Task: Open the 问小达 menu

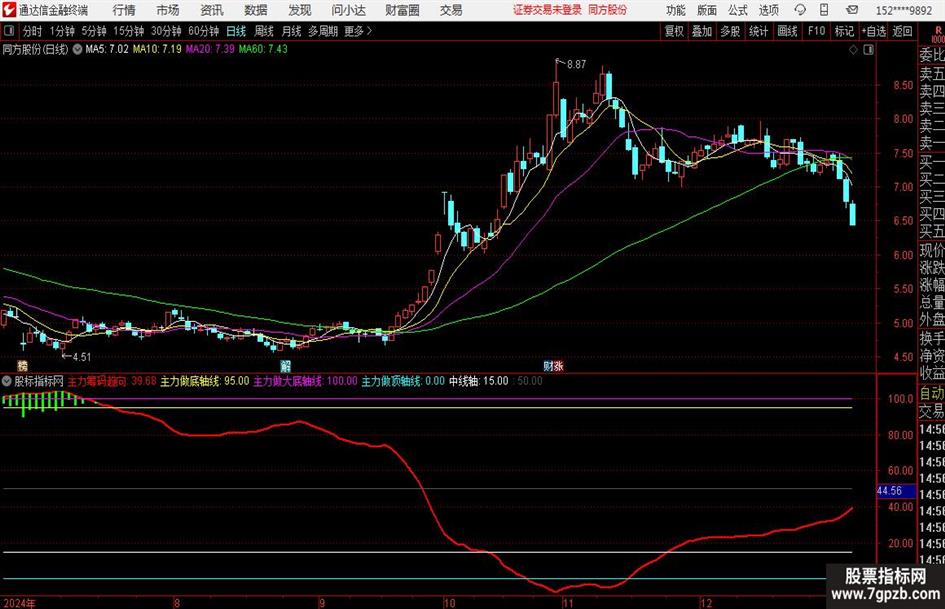Action: click(348, 10)
